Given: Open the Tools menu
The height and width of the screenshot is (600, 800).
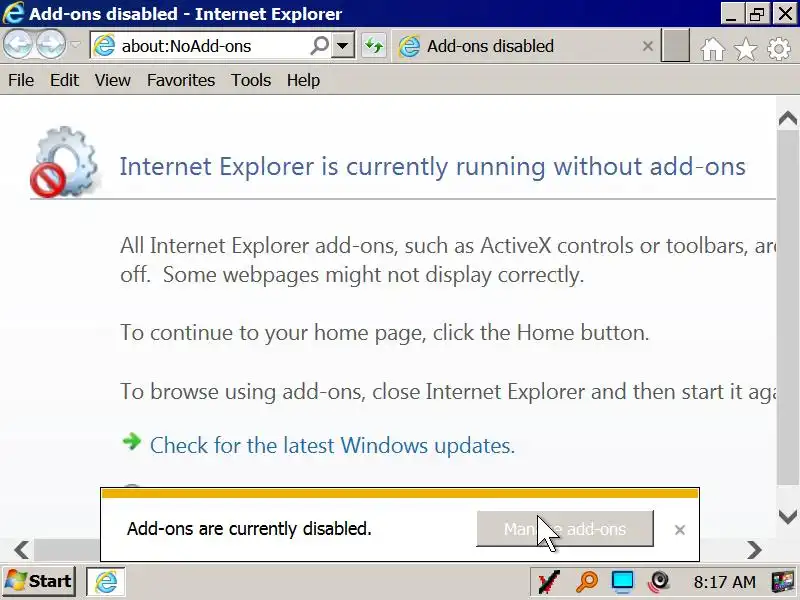Looking at the screenshot, I should (251, 80).
